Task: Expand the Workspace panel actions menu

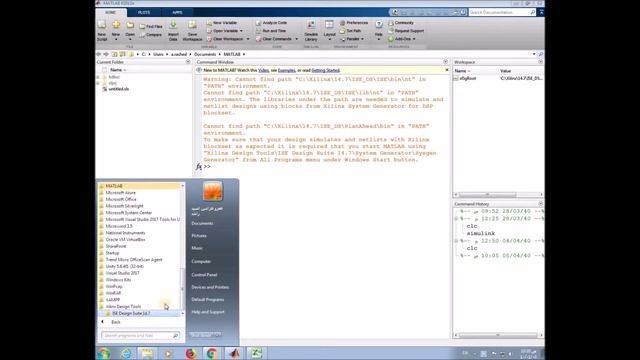Action: [x=540, y=62]
